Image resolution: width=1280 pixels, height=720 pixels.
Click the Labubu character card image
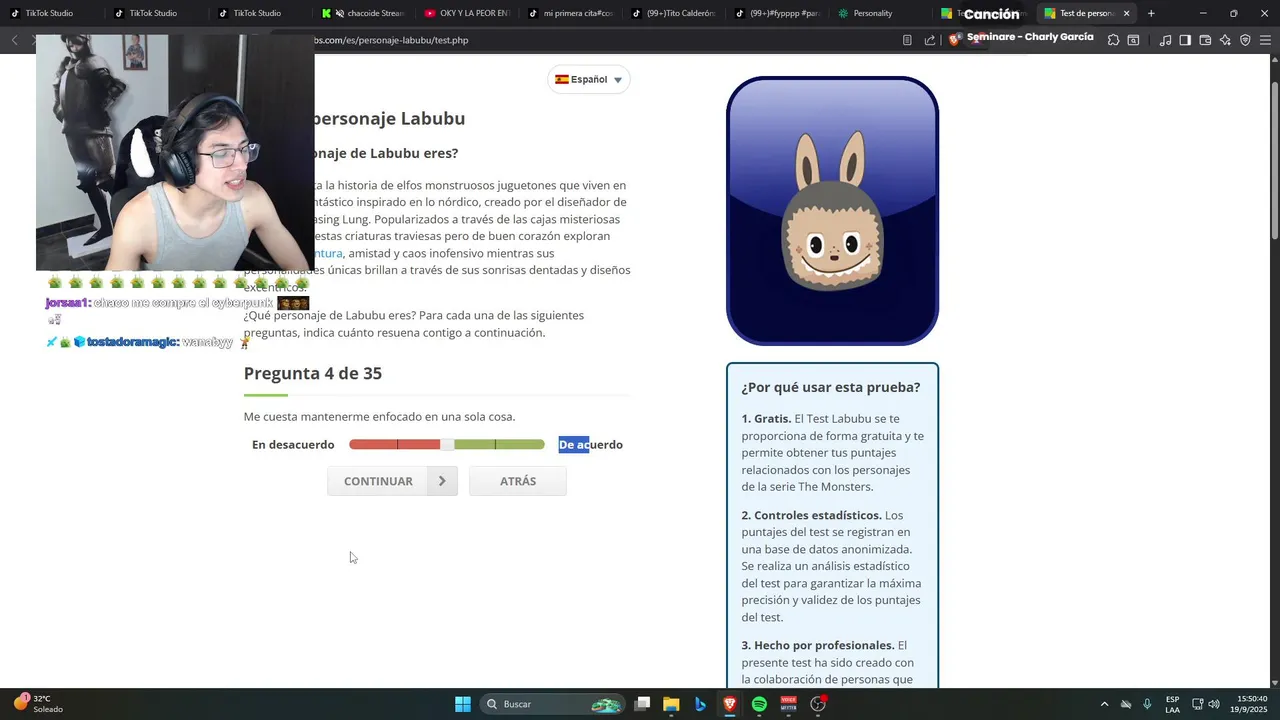[x=832, y=211]
